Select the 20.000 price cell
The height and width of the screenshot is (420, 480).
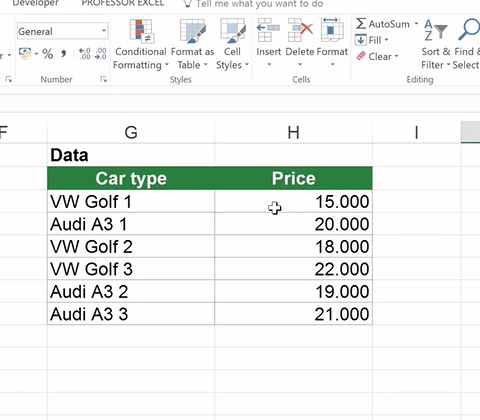(293, 224)
